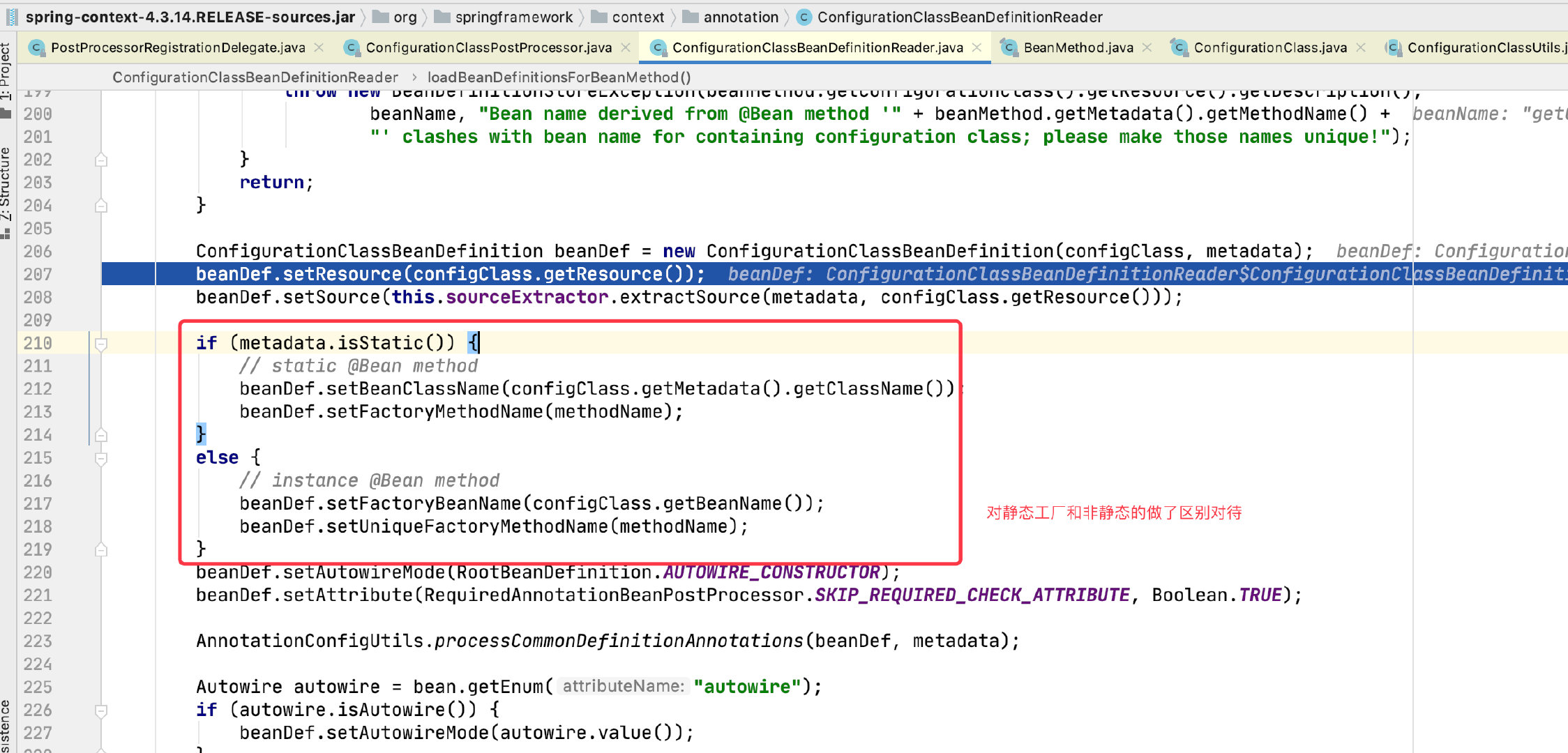This screenshot has width=1568, height=753.
Task: Click the sourceExtractor field reference
Action: coord(527,297)
